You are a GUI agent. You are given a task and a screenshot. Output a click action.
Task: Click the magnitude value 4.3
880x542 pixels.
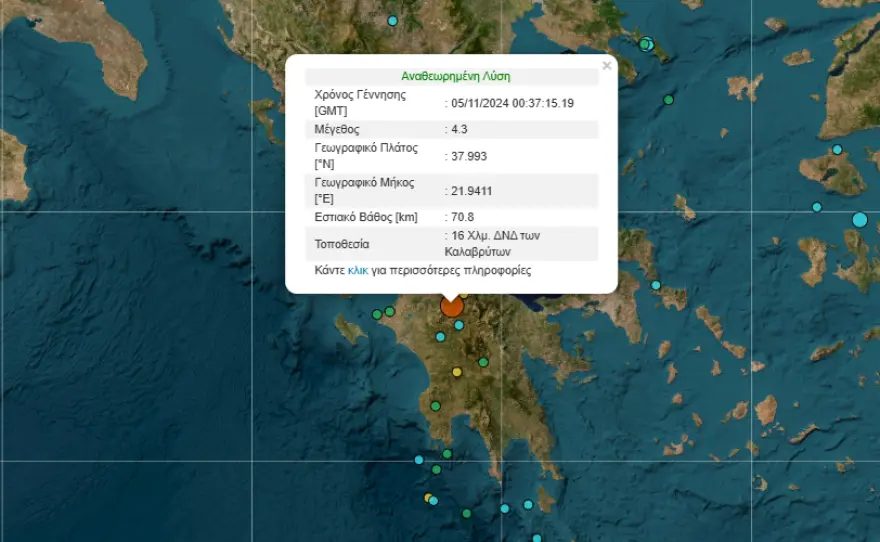pos(459,129)
